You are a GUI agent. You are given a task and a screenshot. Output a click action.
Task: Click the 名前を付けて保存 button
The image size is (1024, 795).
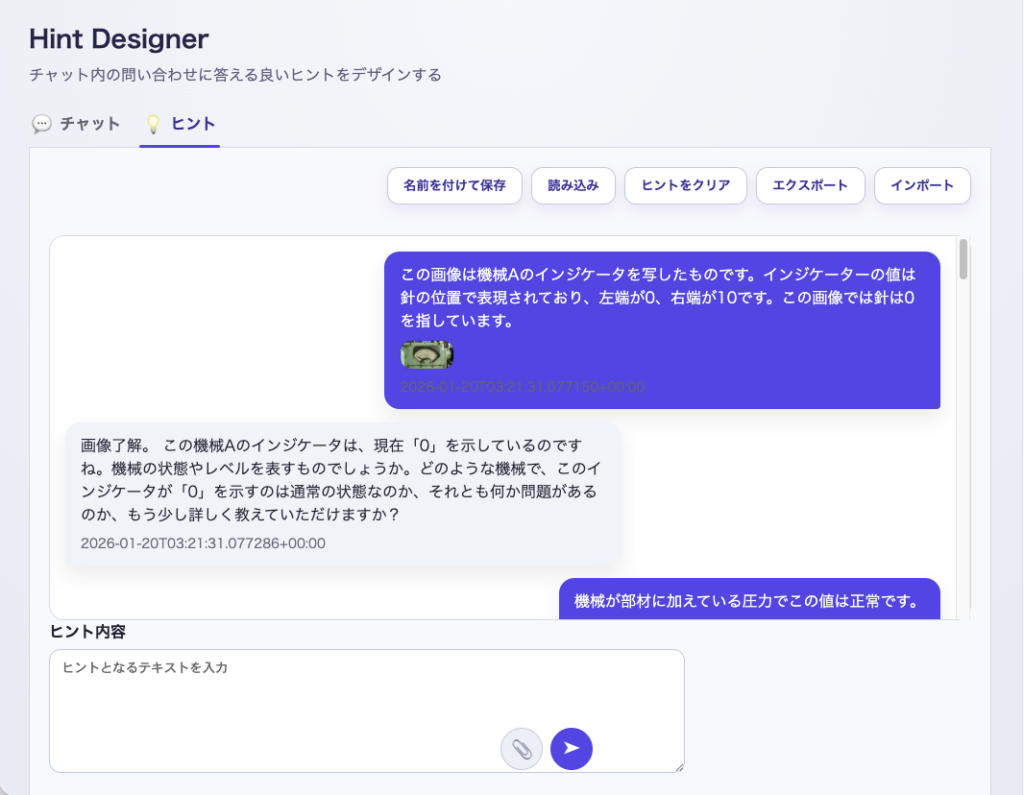point(454,186)
